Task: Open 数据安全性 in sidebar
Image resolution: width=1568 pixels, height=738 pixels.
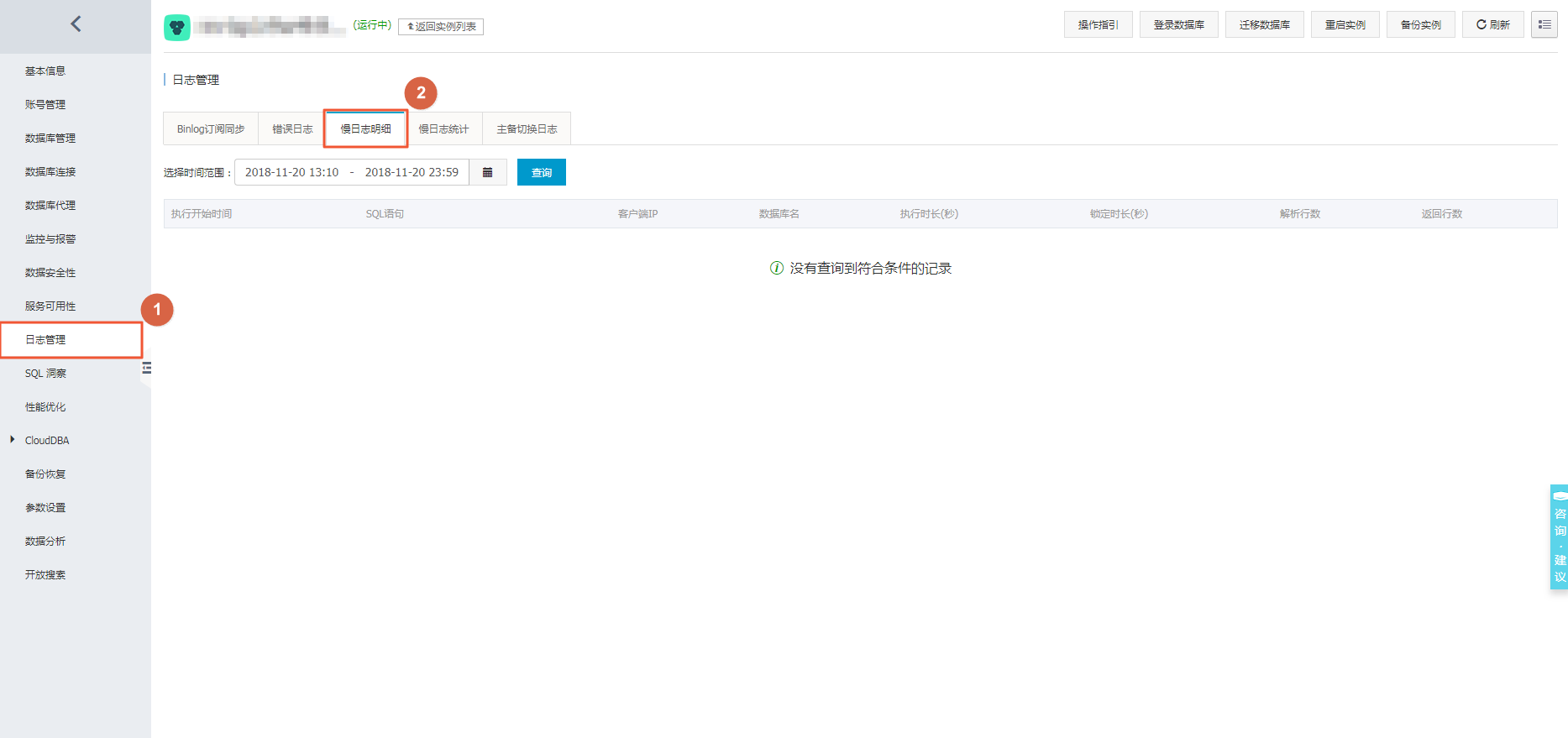Action: [50, 272]
